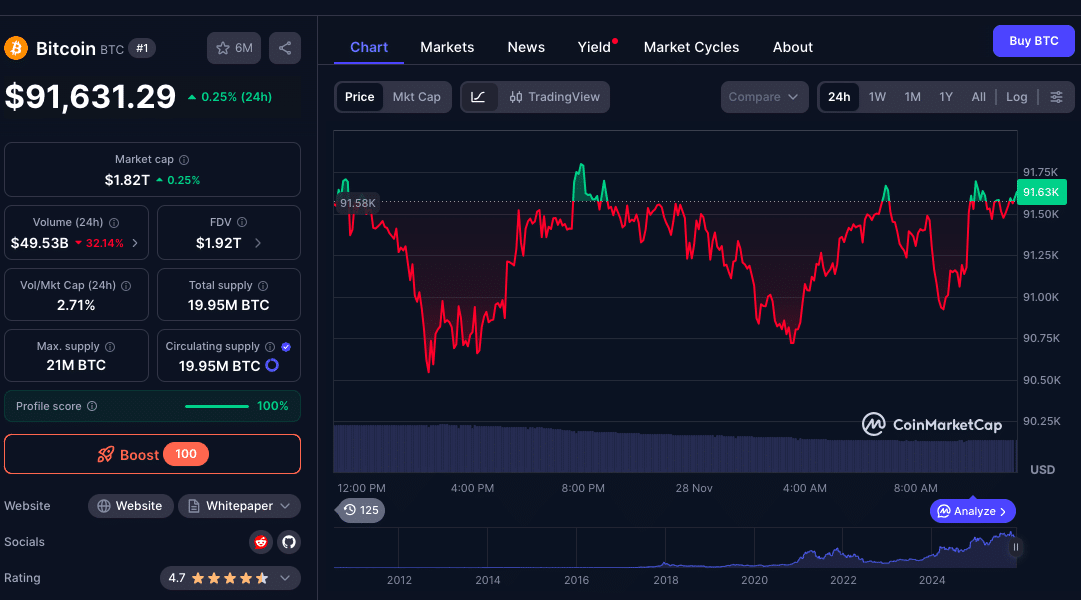Select the 1W time range

pyautogui.click(x=878, y=97)
